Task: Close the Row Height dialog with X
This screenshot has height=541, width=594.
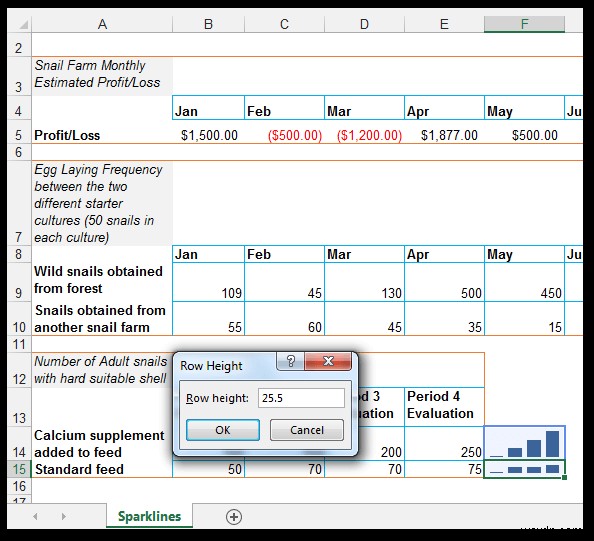Action: [328, 361]
